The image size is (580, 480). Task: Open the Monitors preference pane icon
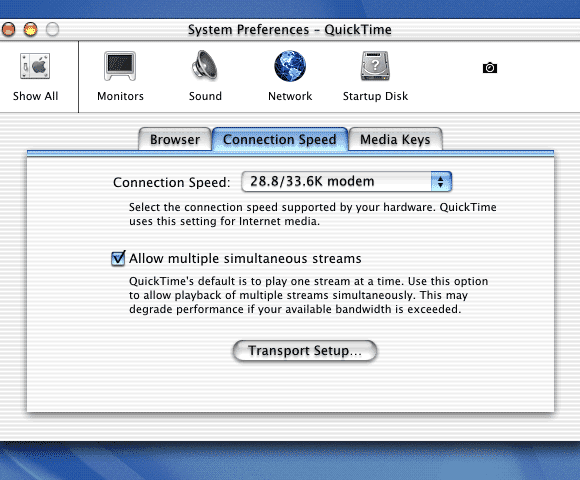click(x=120, y=66)
